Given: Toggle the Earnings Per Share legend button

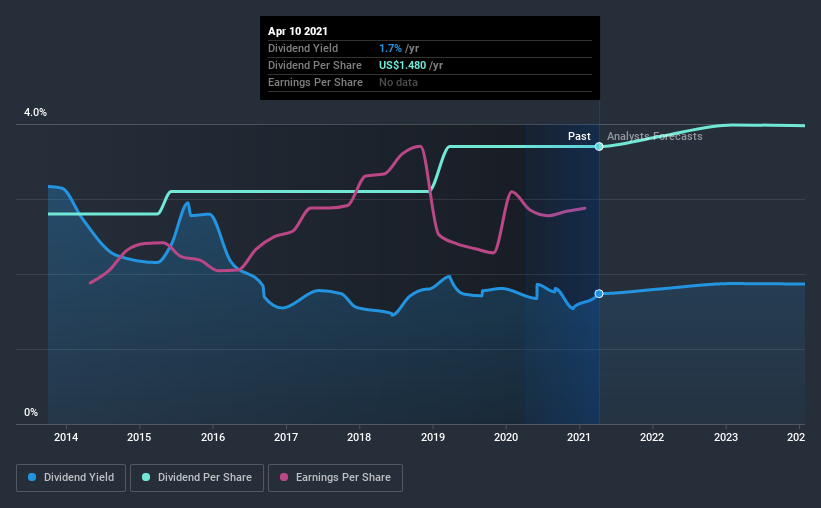Looking at the screenshot, I should point(335,478).
